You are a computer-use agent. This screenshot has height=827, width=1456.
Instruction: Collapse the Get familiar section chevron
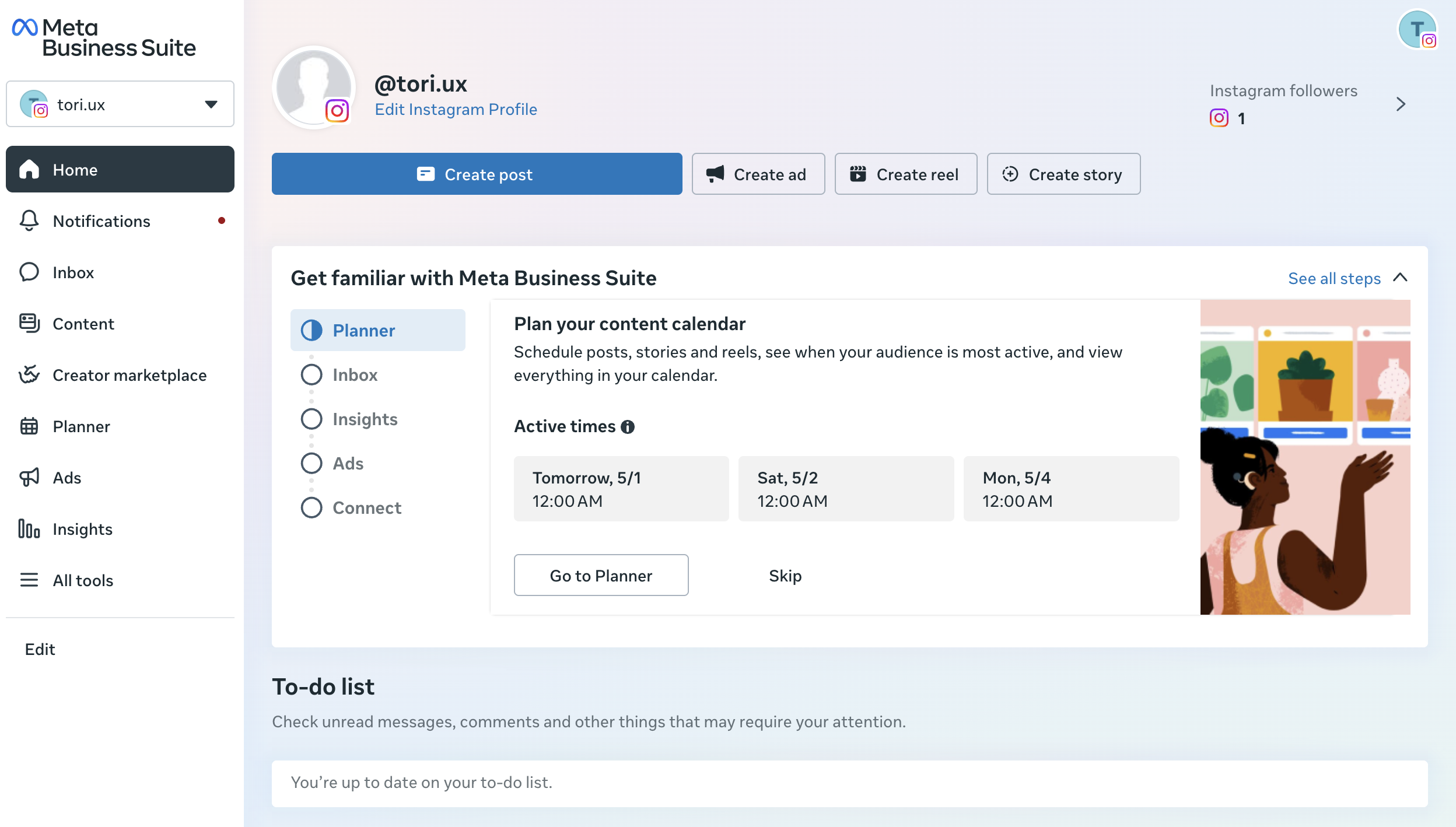[x=1400, y=278]
